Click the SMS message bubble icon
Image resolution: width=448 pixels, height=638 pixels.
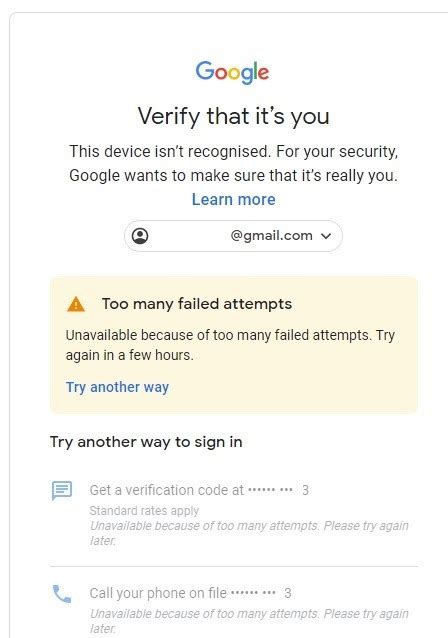pos(62,490)
